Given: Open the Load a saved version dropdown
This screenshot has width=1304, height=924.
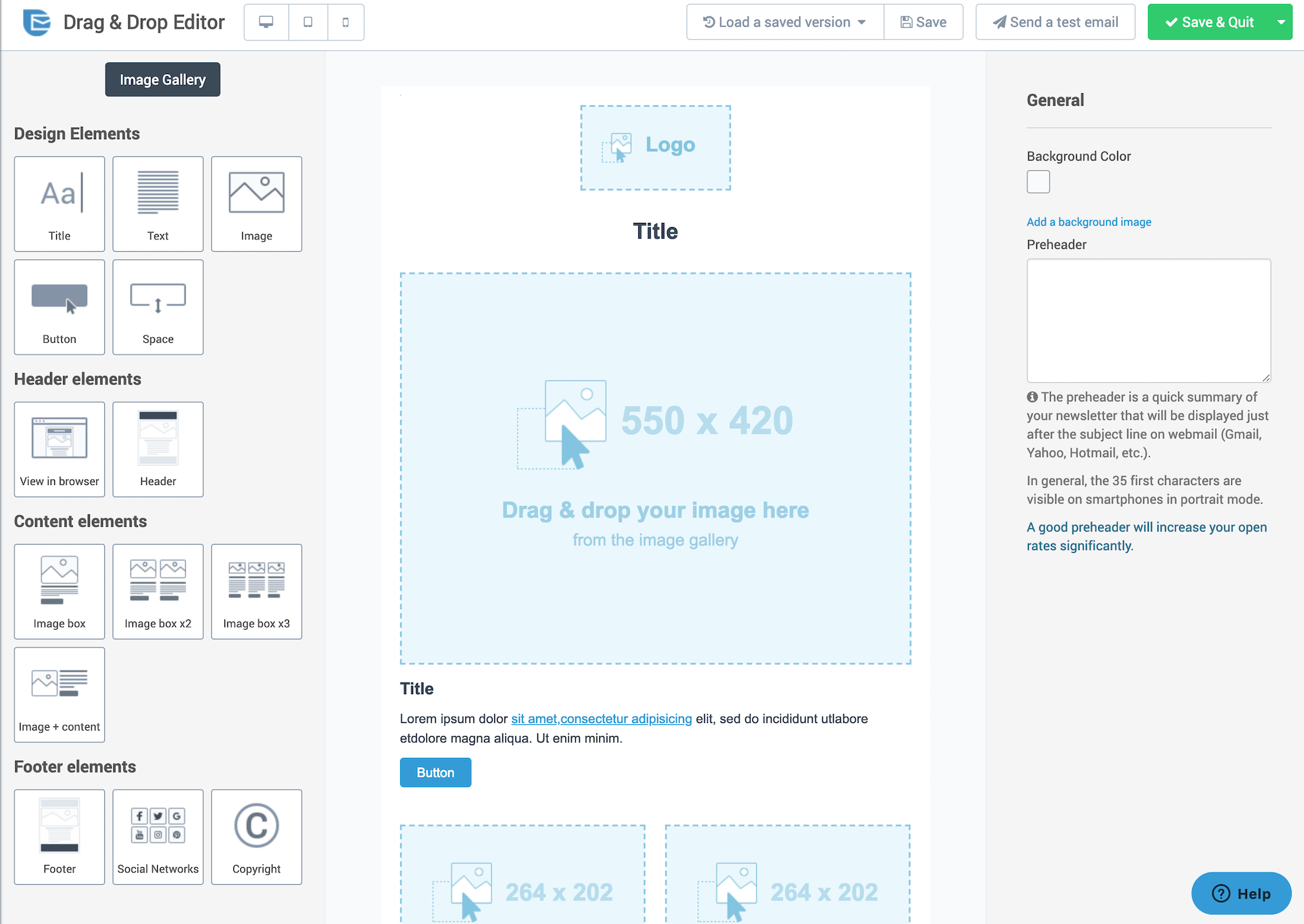Looking at the screenshot, I should 784,22.
